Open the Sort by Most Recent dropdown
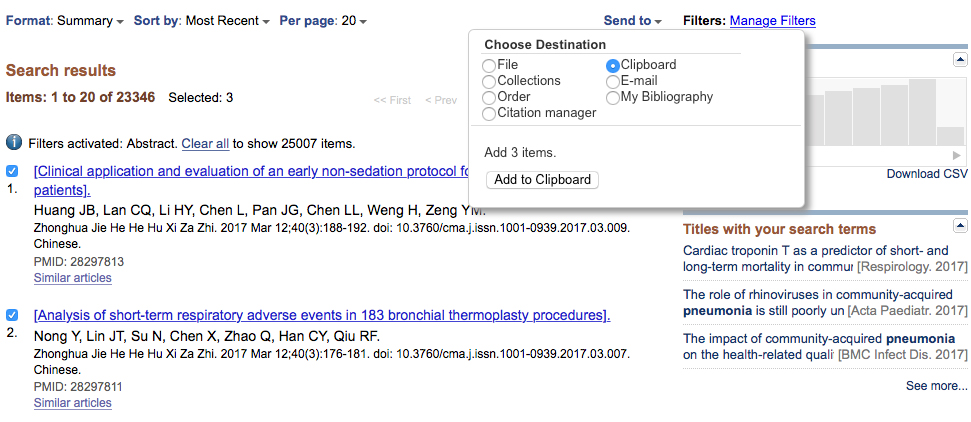 [x=202, y=20]
